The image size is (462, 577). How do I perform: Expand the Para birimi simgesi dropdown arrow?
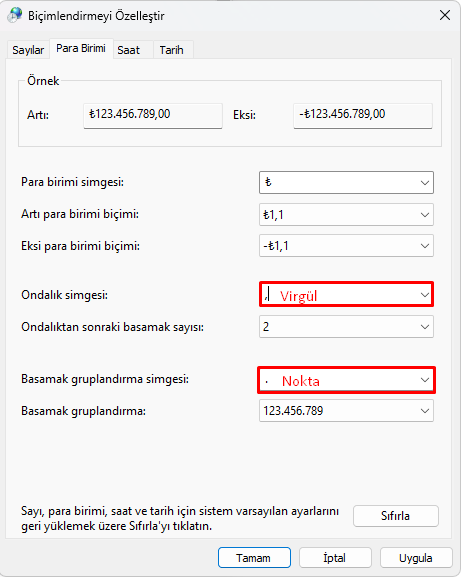pyautogui.click(x=424, y=183)
